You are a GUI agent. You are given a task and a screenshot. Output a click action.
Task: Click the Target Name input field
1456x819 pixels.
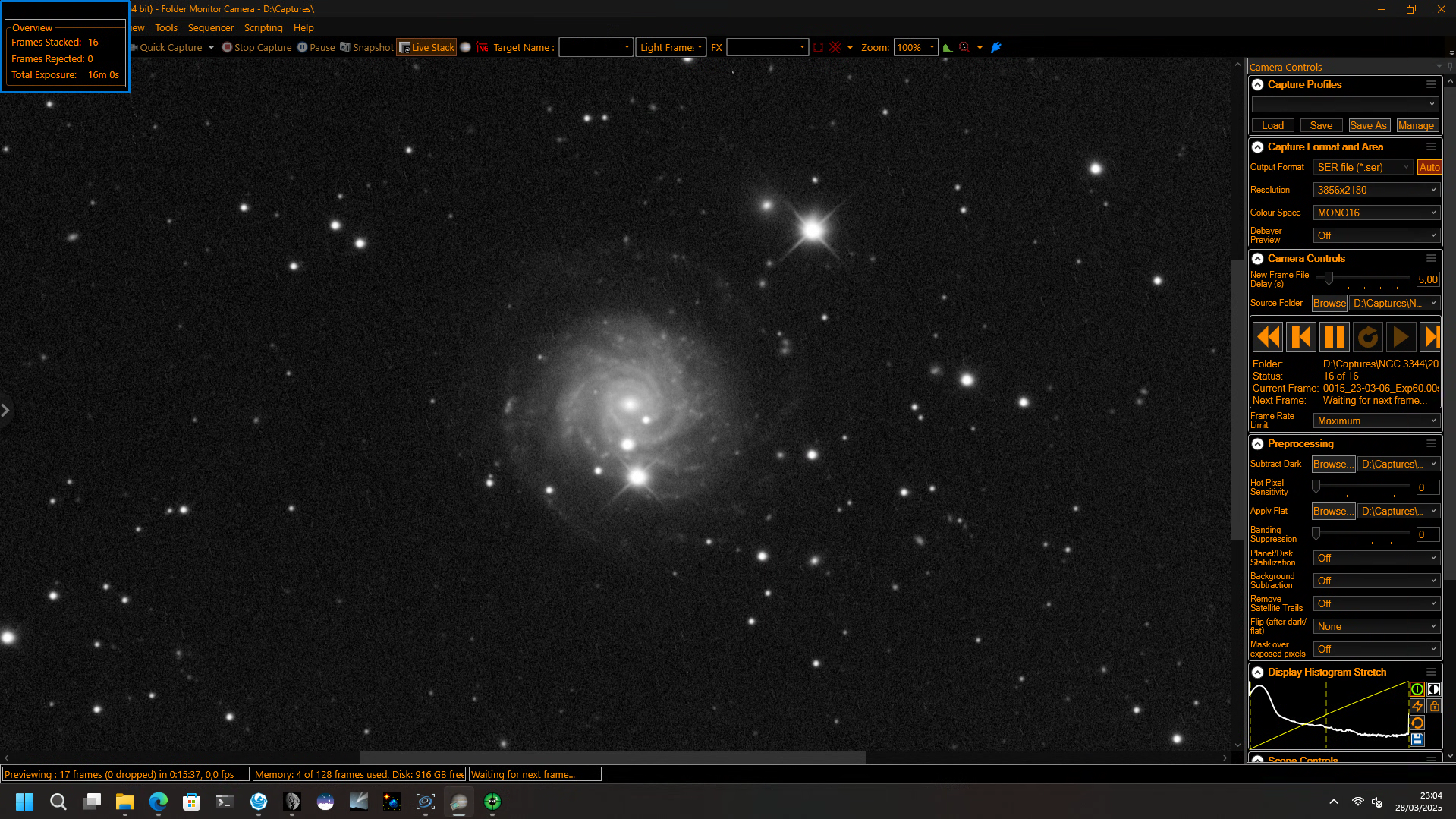596,47
